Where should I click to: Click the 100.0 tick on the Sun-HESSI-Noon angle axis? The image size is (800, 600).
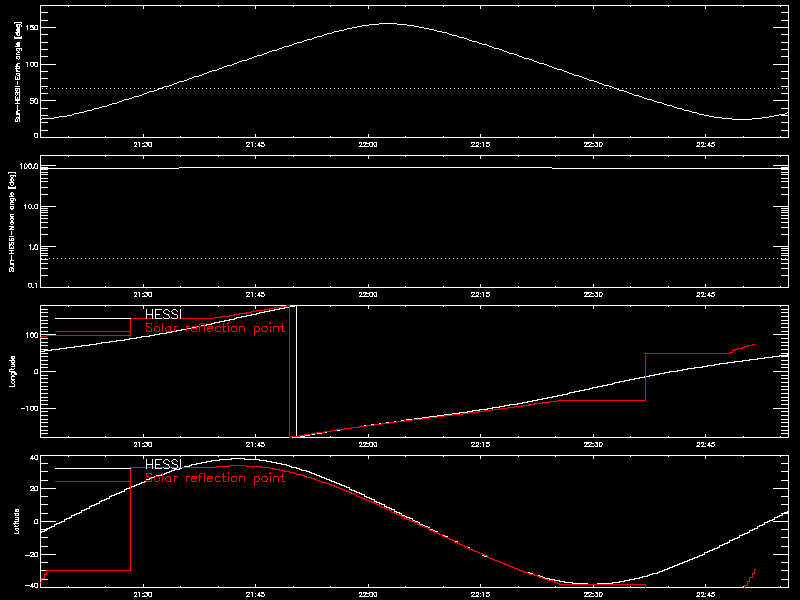click(29, 166)
